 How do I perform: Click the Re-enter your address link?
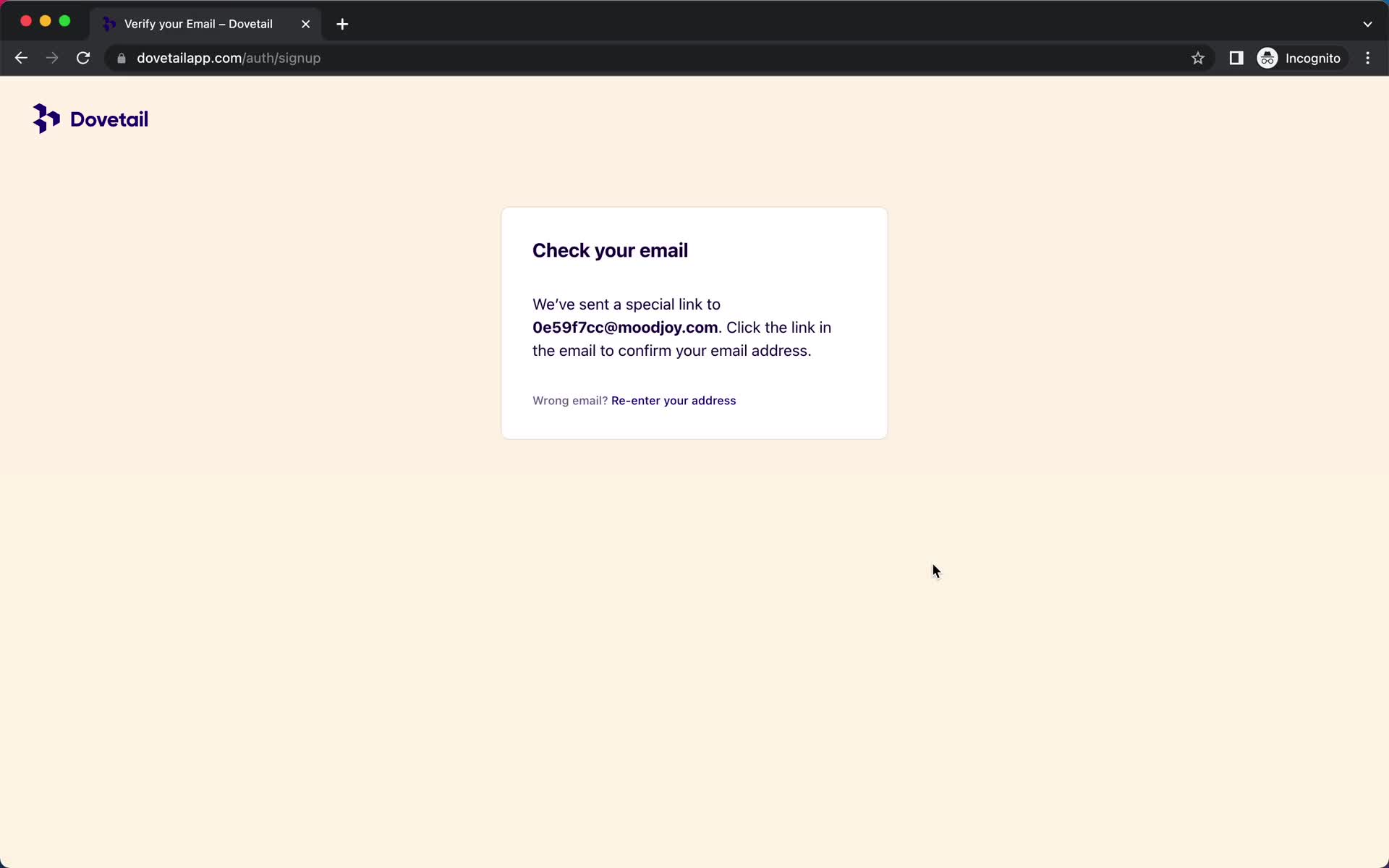click(x=674, y=400)
